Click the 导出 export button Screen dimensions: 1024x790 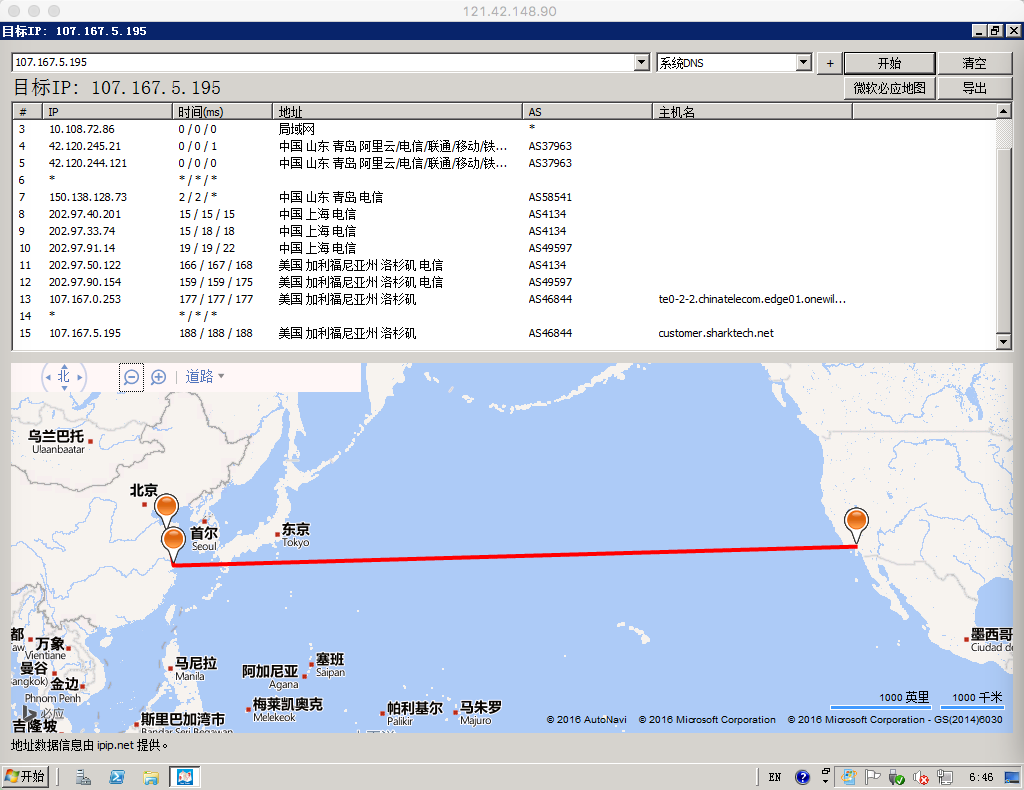pos(974,88)
